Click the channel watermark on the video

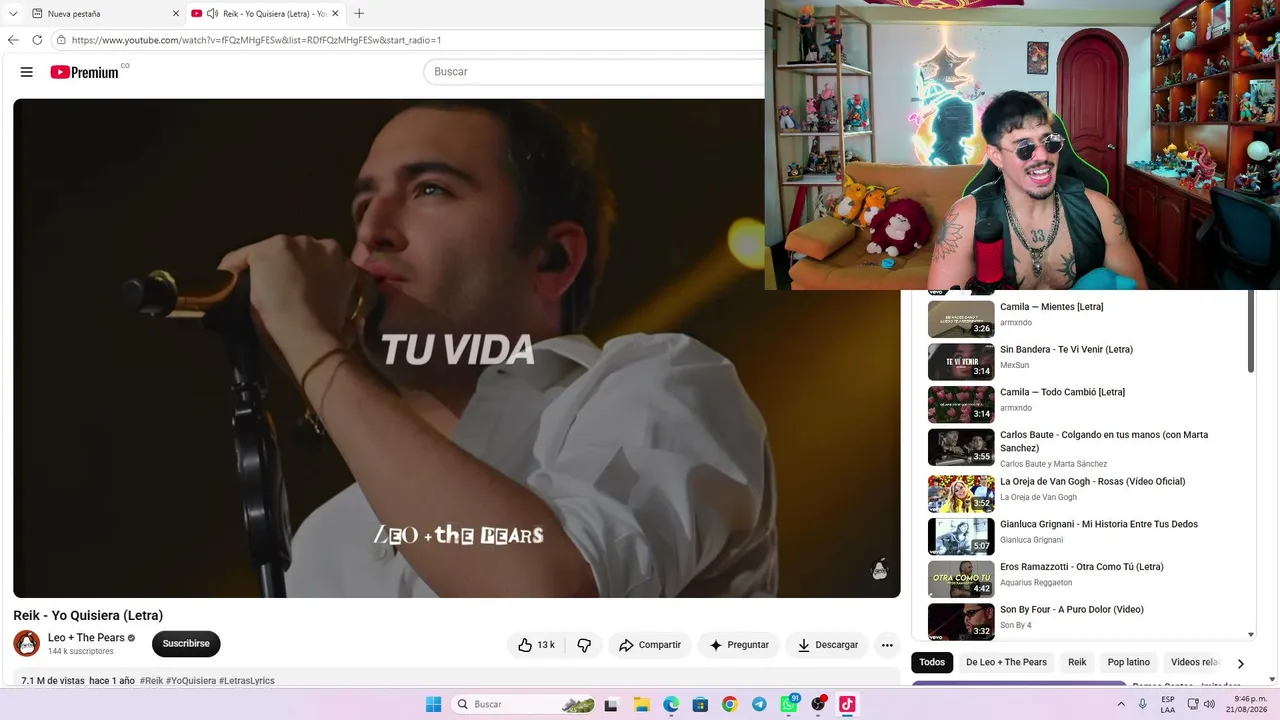[x=880, y=570]
